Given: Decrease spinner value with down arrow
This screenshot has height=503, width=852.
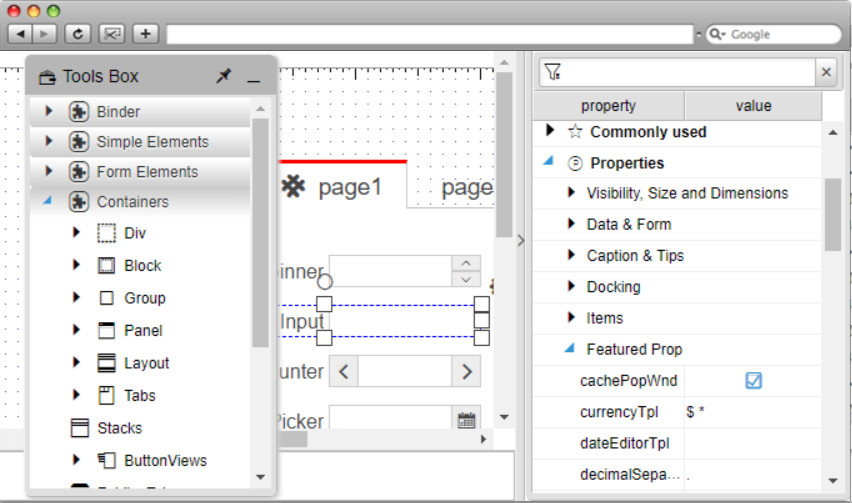Looking at the screenshot, I should (466, 279).
